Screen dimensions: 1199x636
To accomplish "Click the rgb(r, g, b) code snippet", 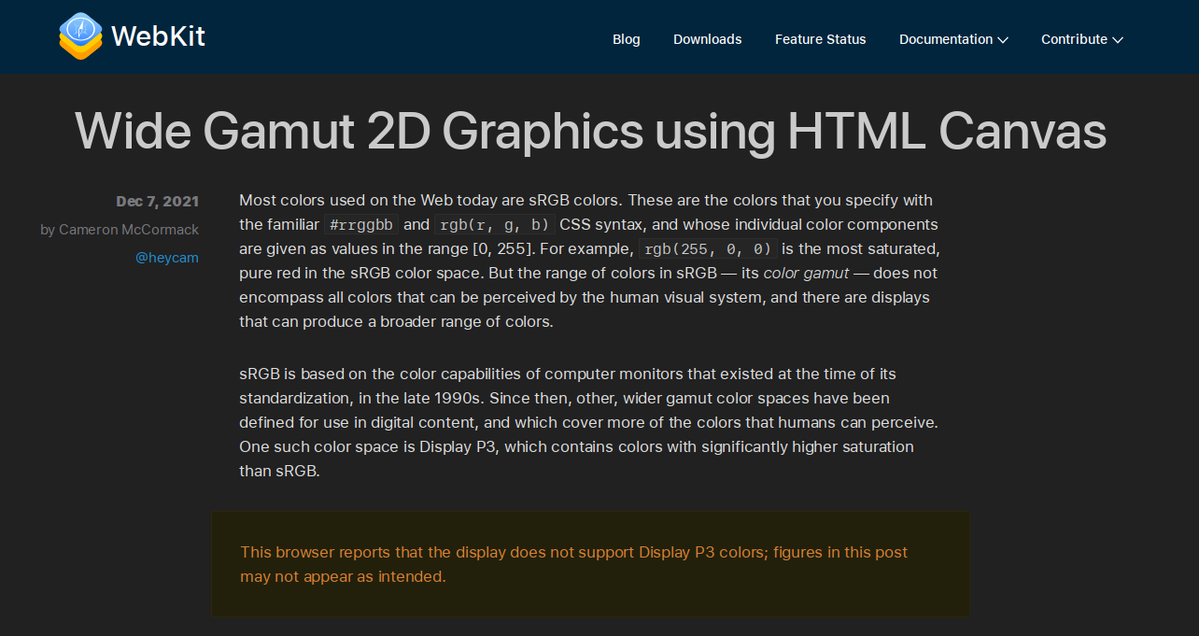I will (495, 225).
